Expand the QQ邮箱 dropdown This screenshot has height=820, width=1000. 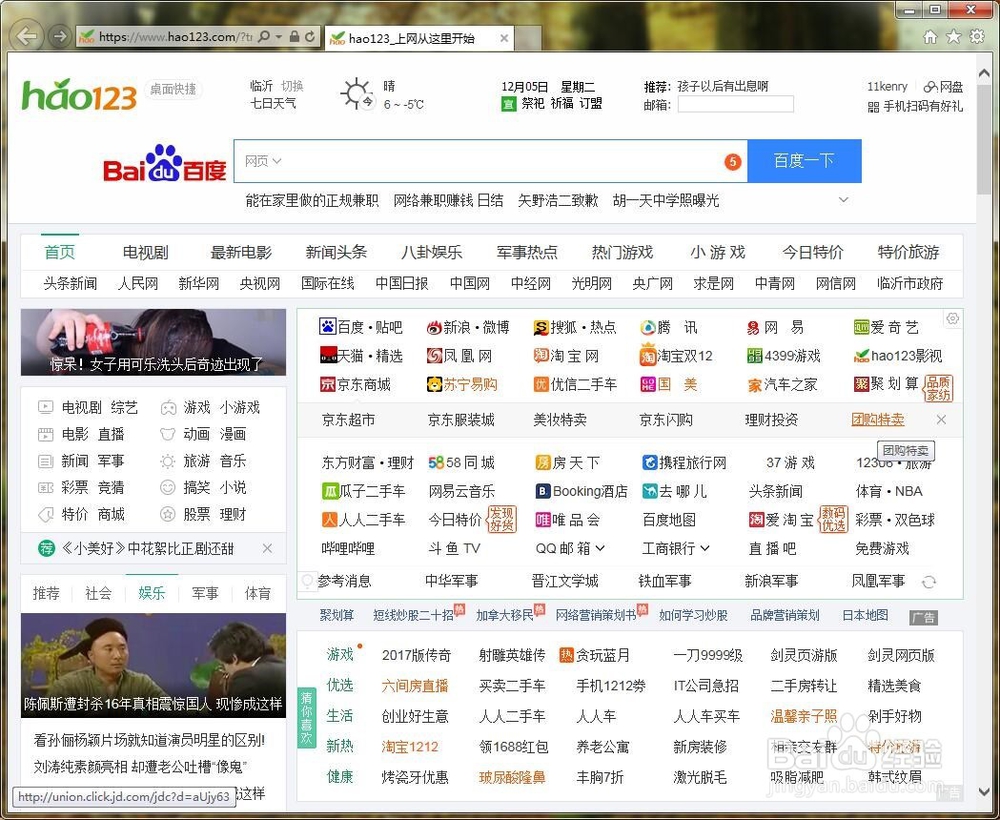599,548
